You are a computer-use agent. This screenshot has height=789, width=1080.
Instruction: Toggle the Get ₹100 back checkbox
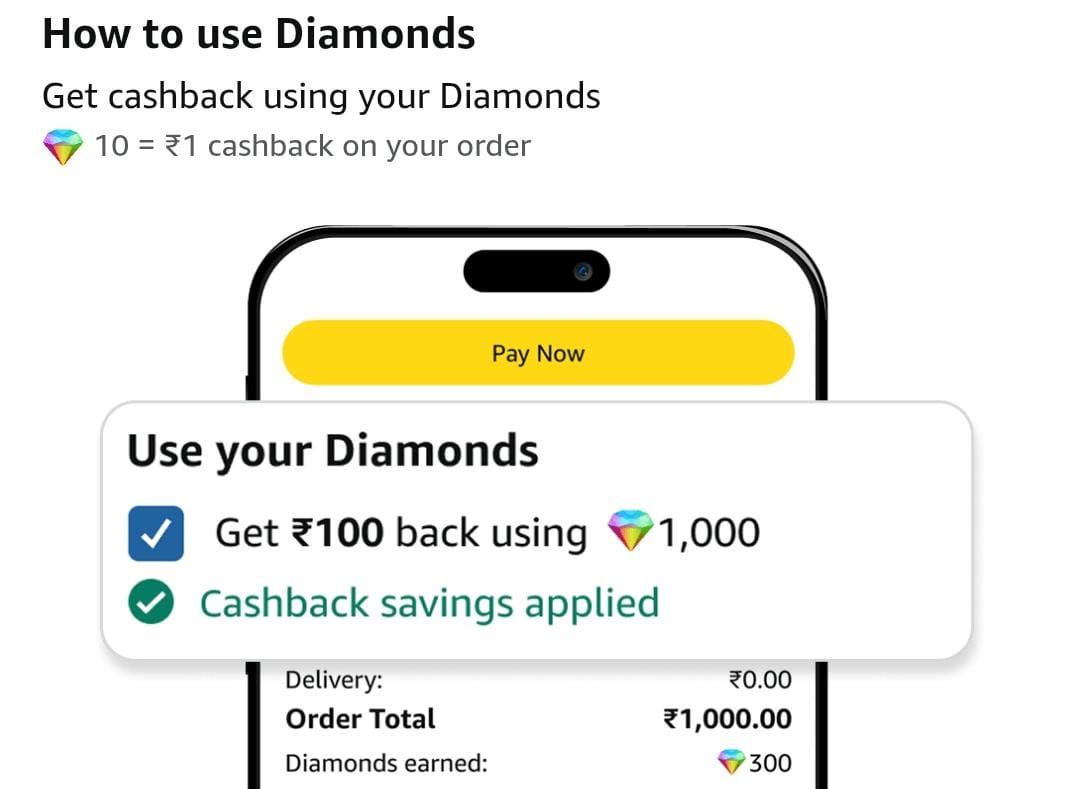pyautogui.click(x=156, y=533)
